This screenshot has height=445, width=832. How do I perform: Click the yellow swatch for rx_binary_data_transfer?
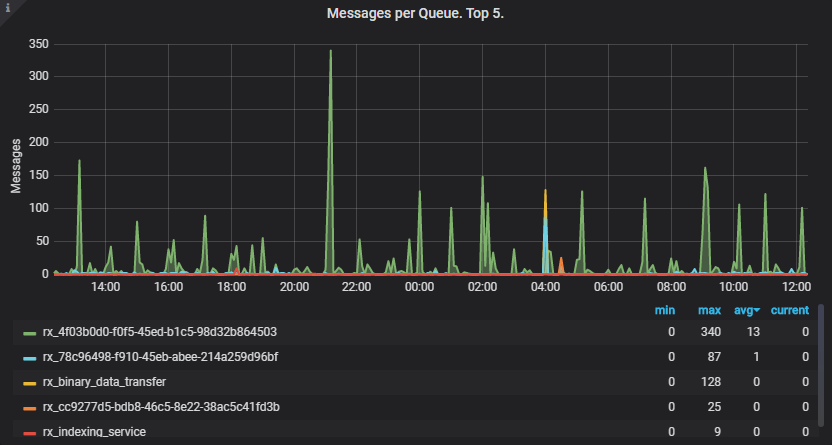pyautogui.click(x=29, y=382)
